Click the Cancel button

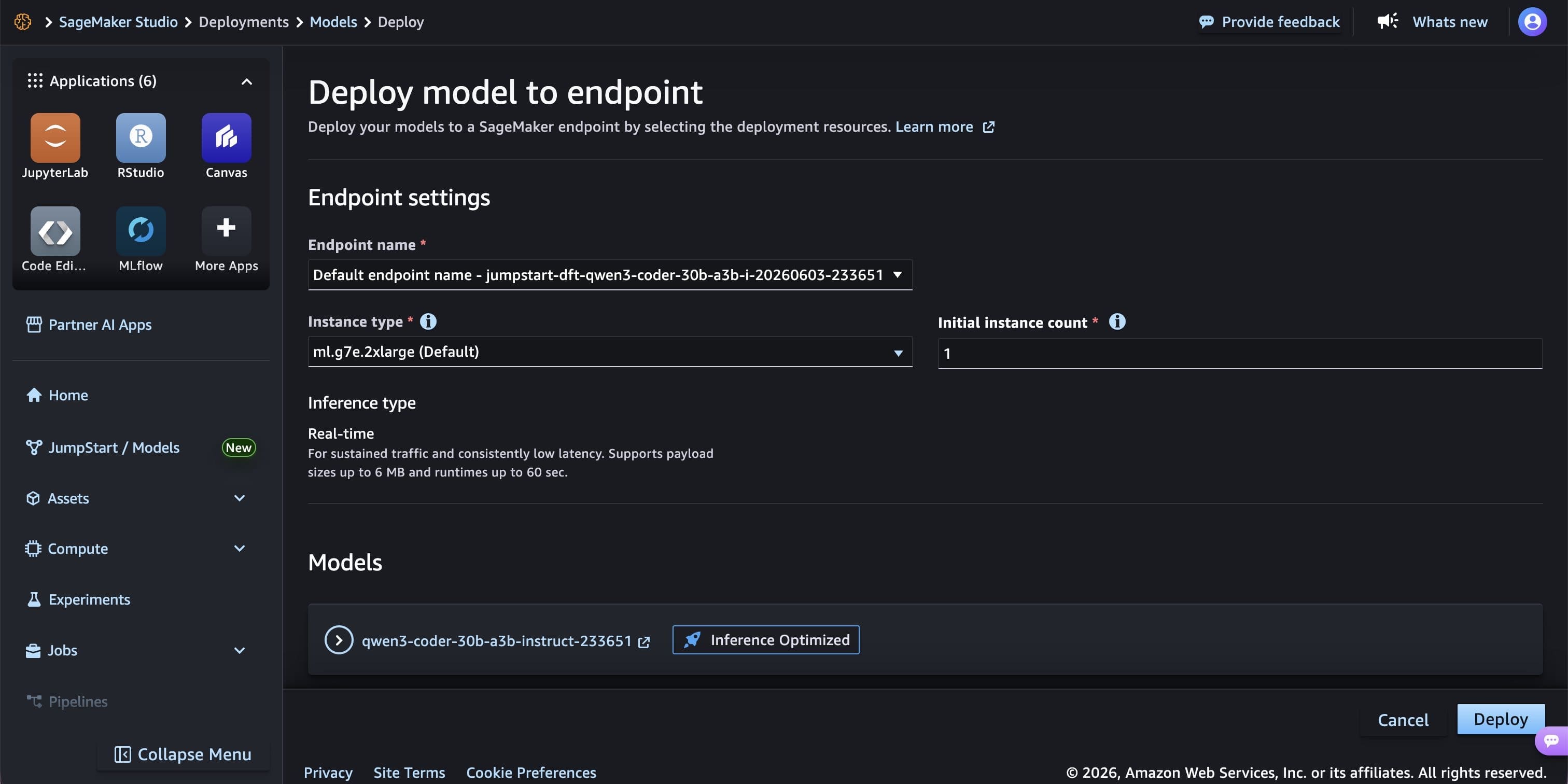[x=1403, y=720]
